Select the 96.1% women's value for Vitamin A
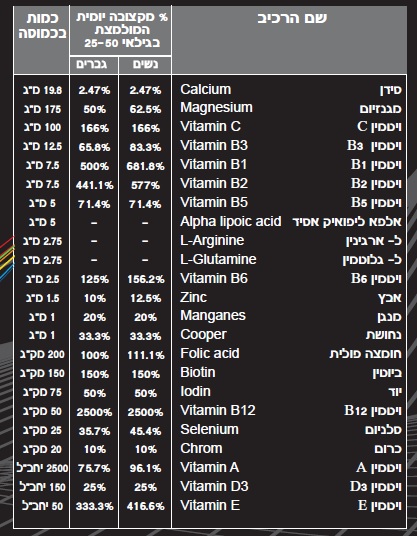 tap(145, 468)
